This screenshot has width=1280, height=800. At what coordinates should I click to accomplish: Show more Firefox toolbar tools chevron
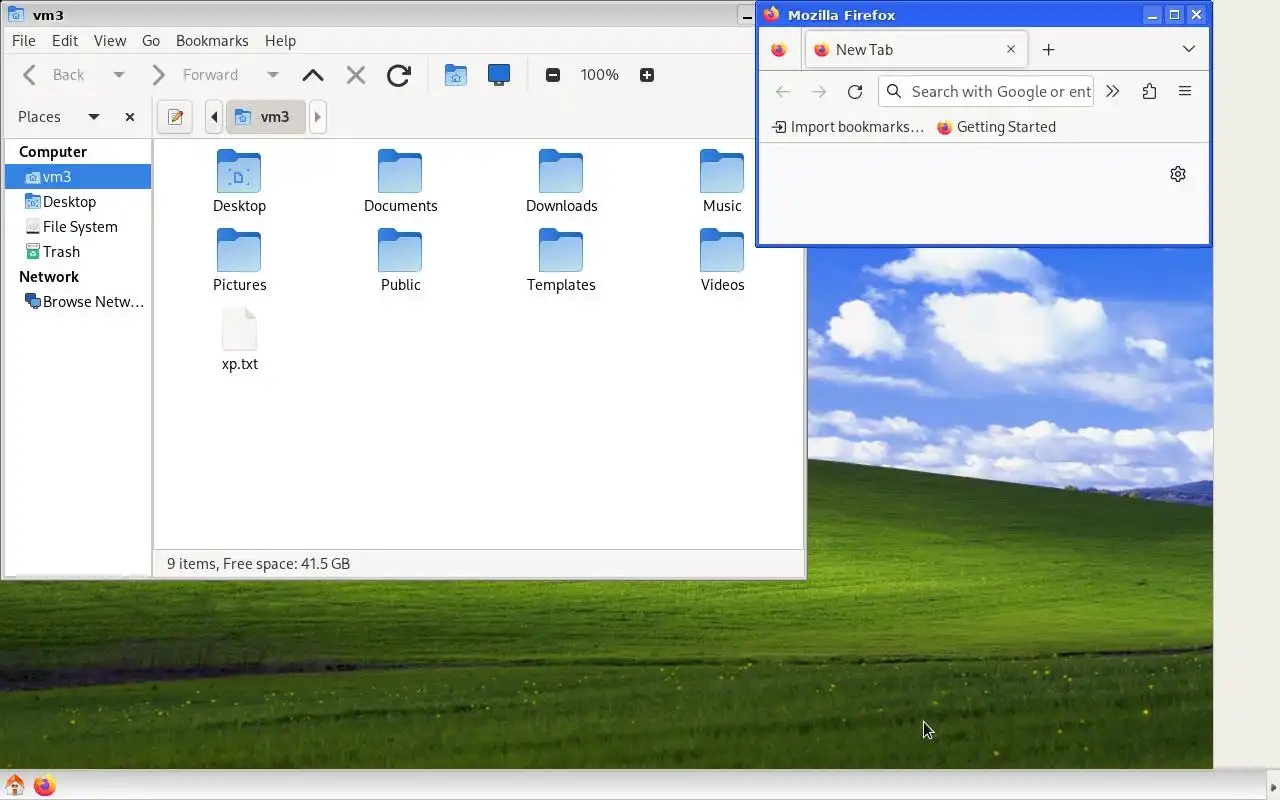coord(1113,92)
